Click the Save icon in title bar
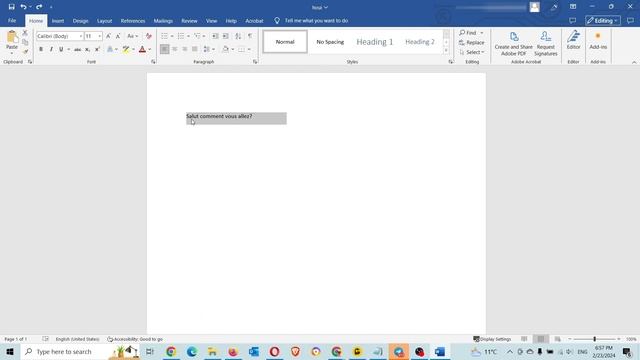The width and height of the screenshot is (640, 360). 11,7
